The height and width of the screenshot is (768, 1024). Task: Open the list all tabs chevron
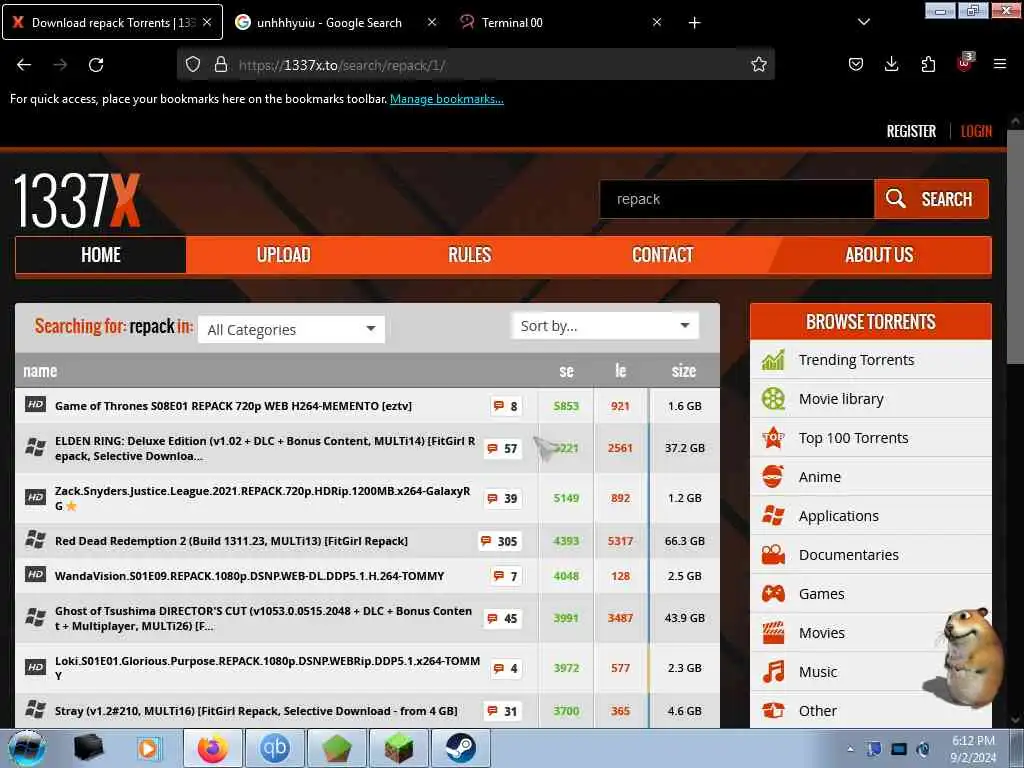(x=863, y=22)
